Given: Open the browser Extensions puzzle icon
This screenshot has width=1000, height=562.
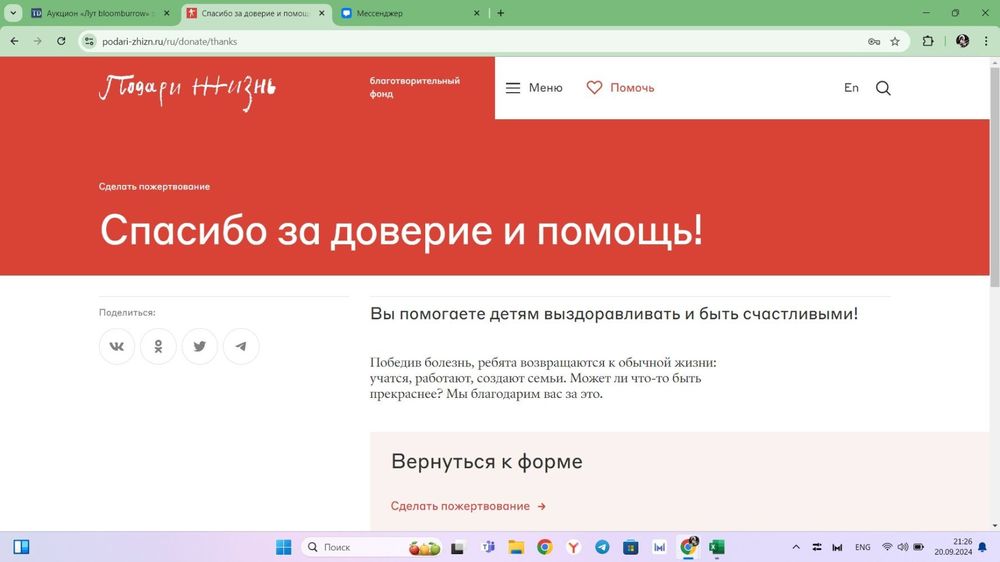Looking at the screenshot, I should [x=928, y=41].
